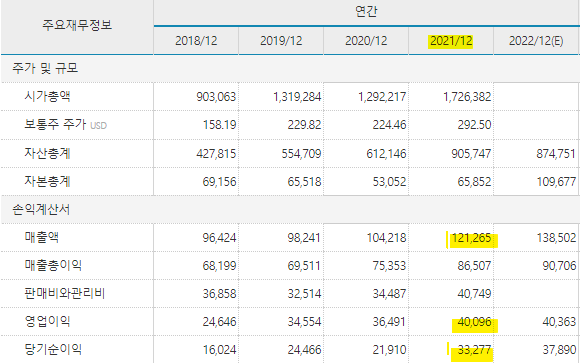Viewport: 580px width, 363px height.
Task: Click the 2019/12 column header
Action: pos(281,41)
